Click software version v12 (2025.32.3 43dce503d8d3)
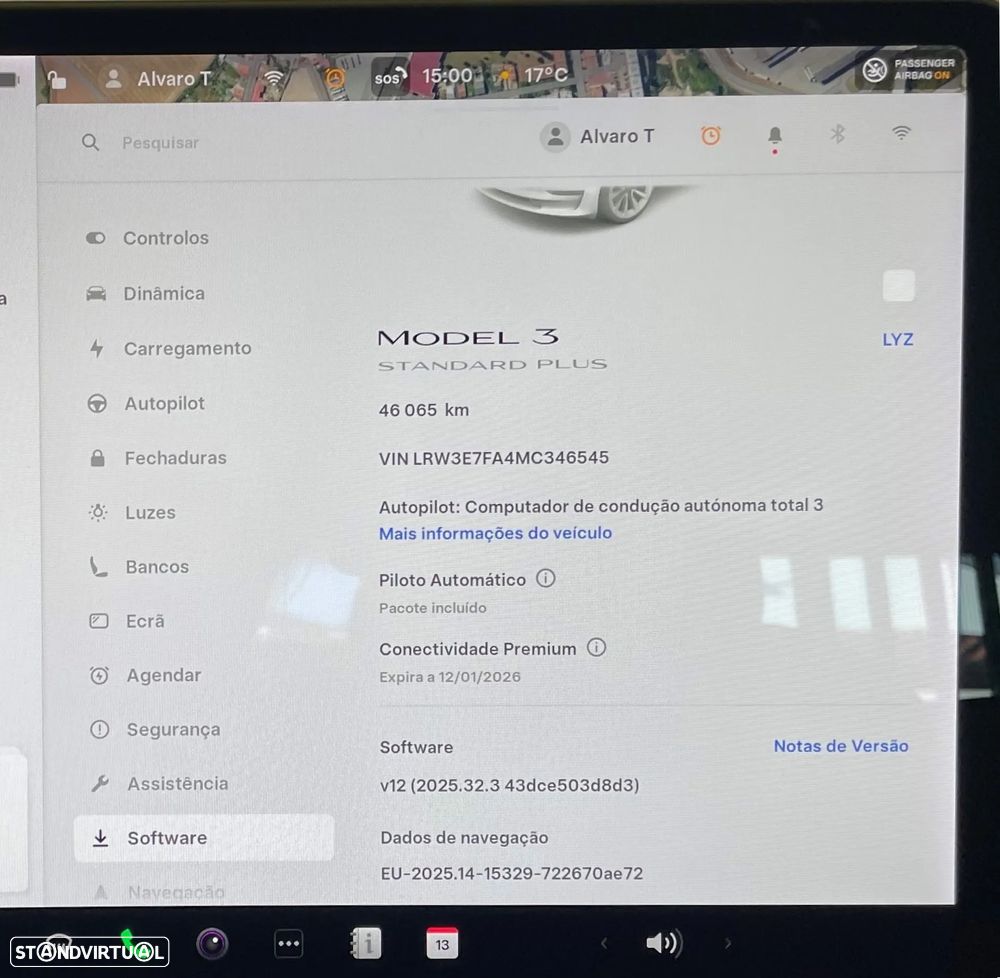The image size is (1000, 978). tap(509, 785)
